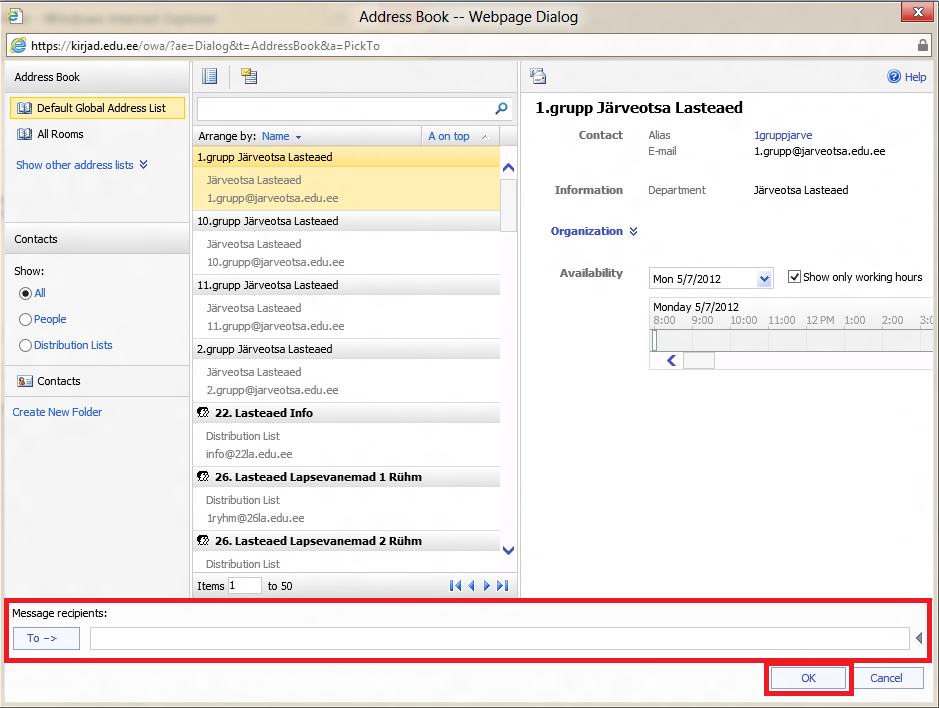
Task: Click the security lock icon in address bar
Action: pos(923,45)
